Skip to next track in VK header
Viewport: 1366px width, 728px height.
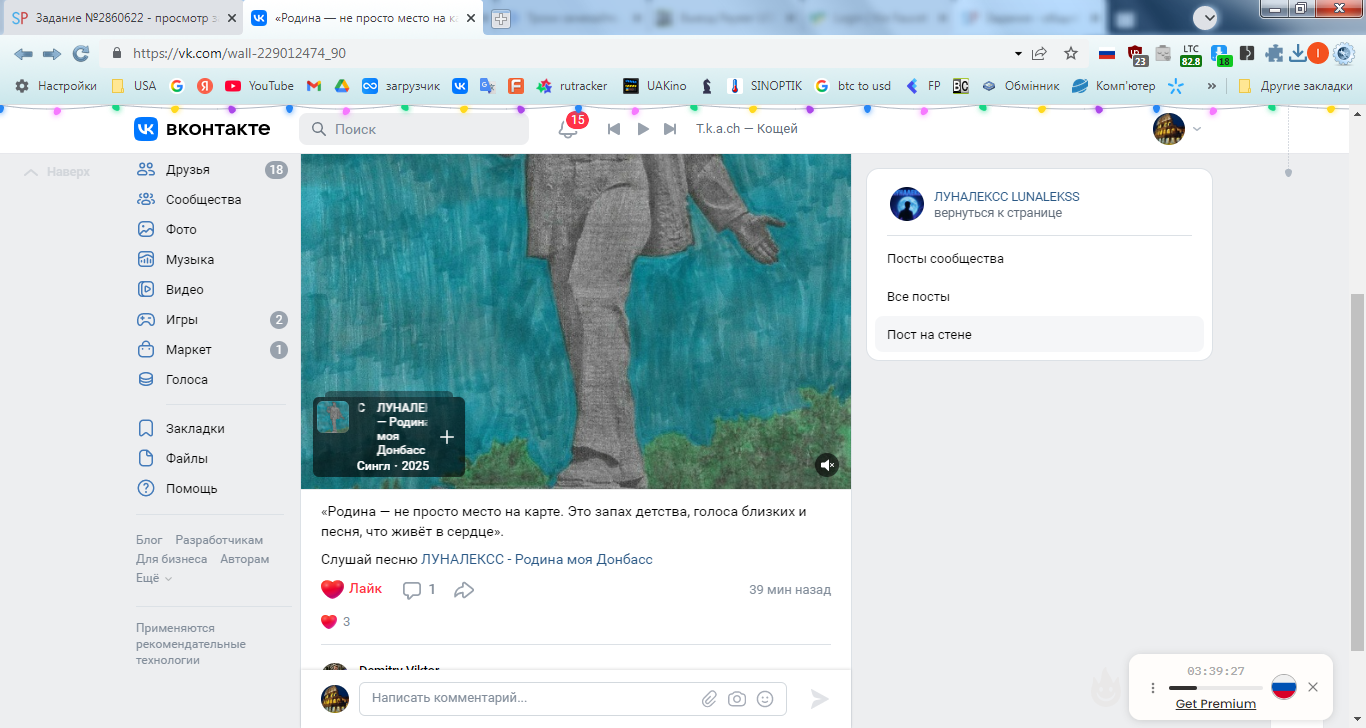[x=671, y=129]
